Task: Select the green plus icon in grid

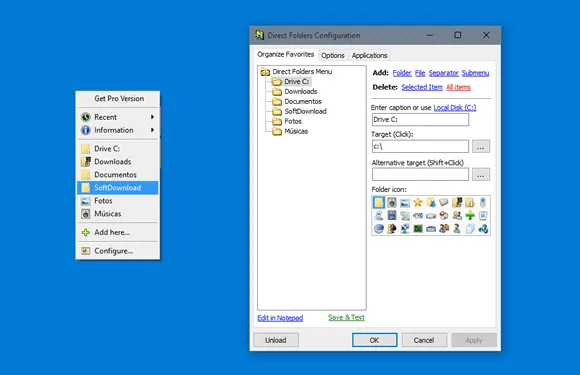Action: pyautogui.click(x=470, y=215)
